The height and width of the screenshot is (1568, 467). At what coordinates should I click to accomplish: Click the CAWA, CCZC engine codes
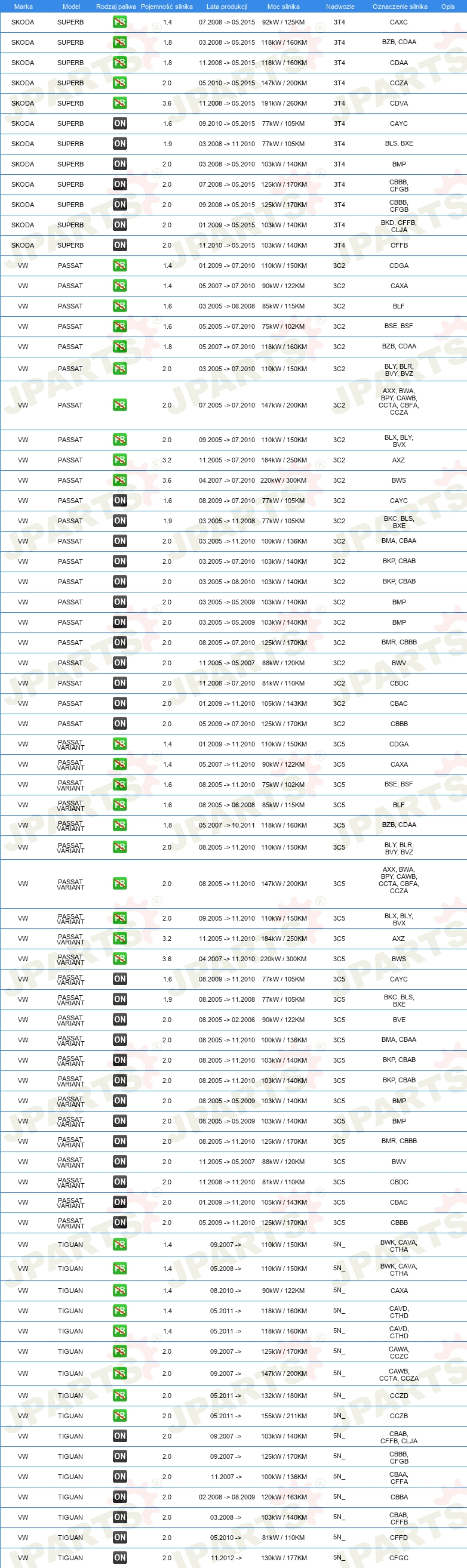click(x=399, y=1353)
